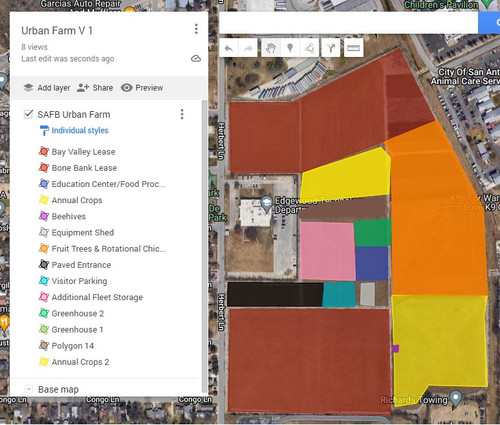500x425 pixels.
Task: Click the Redo arrow in map toolbar
Action: [x=248, y=48]
